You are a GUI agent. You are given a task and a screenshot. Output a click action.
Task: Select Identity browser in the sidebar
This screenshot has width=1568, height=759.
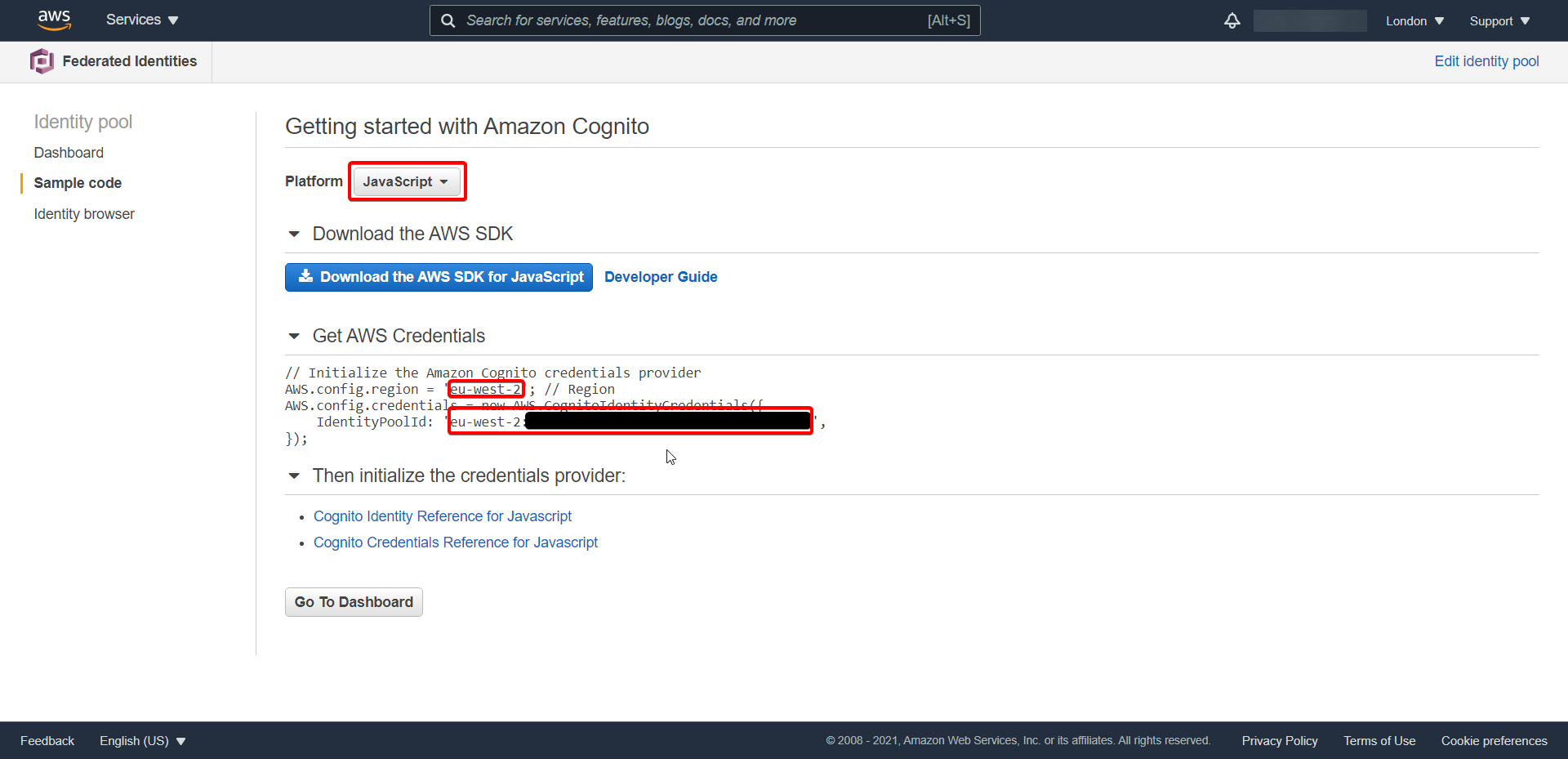[84, 213]
